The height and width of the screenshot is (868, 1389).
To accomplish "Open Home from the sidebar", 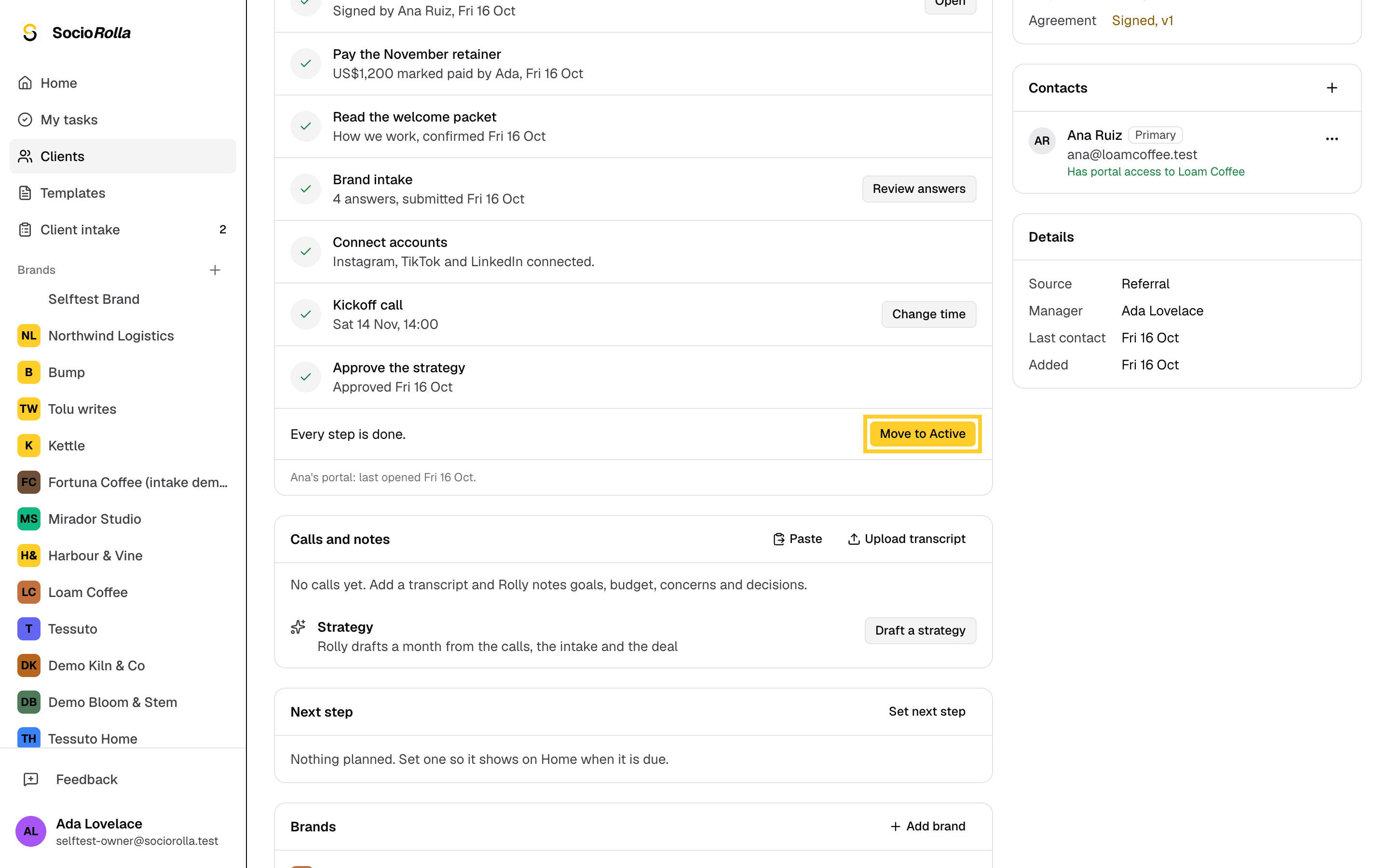I will pyautogui.click(x=123, y=82).
